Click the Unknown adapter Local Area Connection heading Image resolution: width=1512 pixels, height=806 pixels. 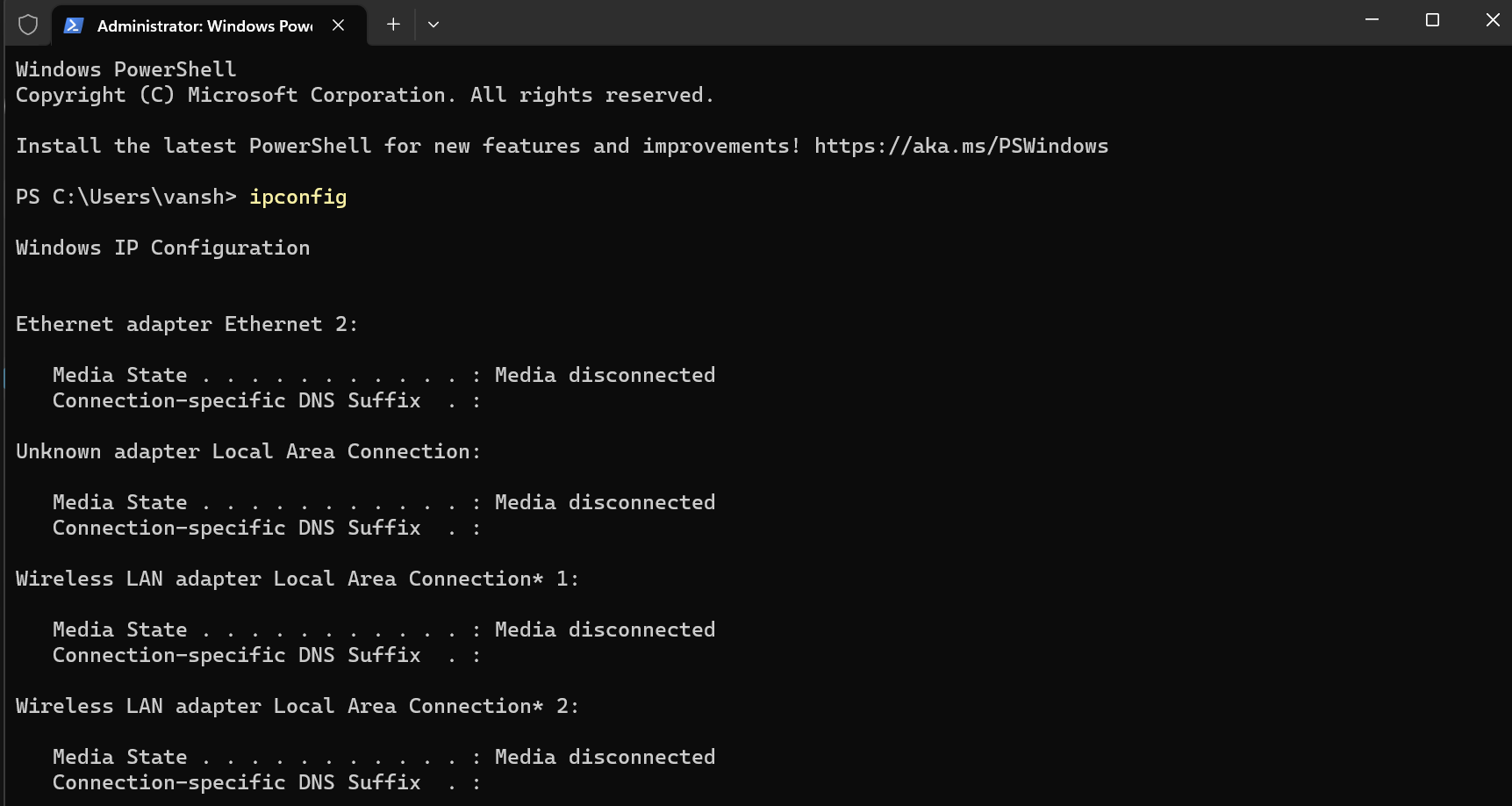coord(247,451)
